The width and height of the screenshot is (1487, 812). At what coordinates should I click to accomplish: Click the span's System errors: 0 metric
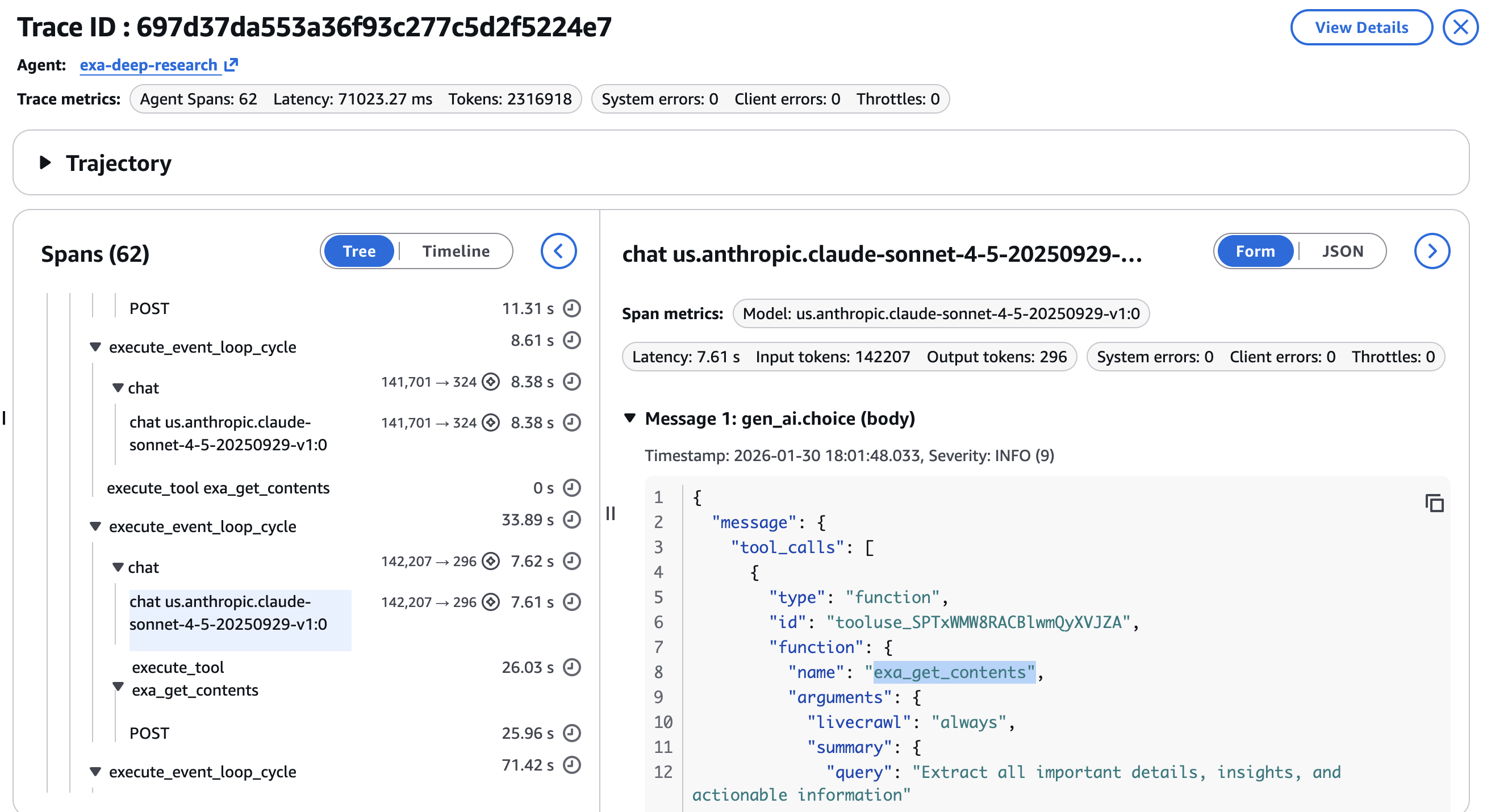[1155, 357]
